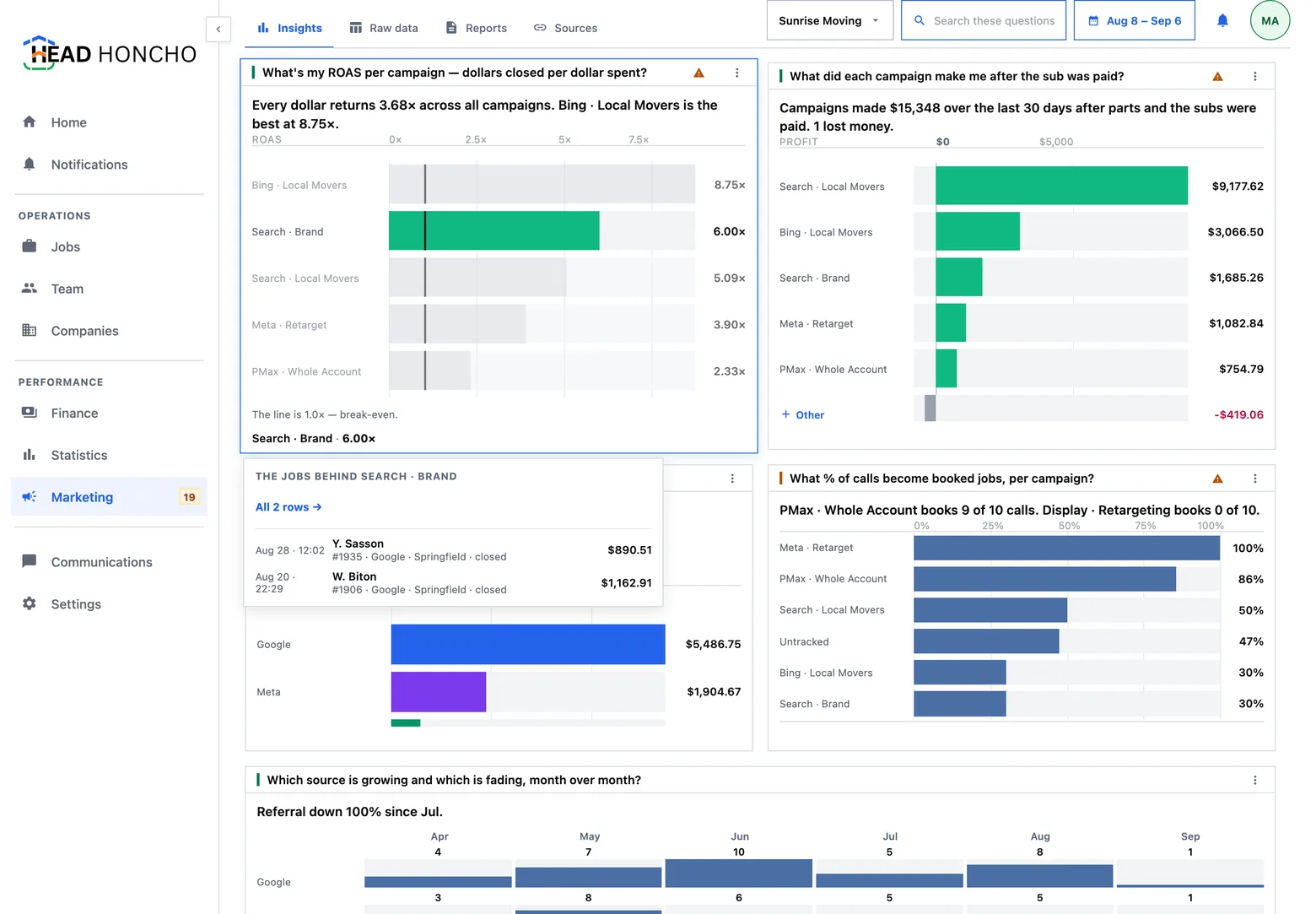Screen dimensions: 1316x914
Task: Select the blue Google revenue bar
Action: coord(528,645)
